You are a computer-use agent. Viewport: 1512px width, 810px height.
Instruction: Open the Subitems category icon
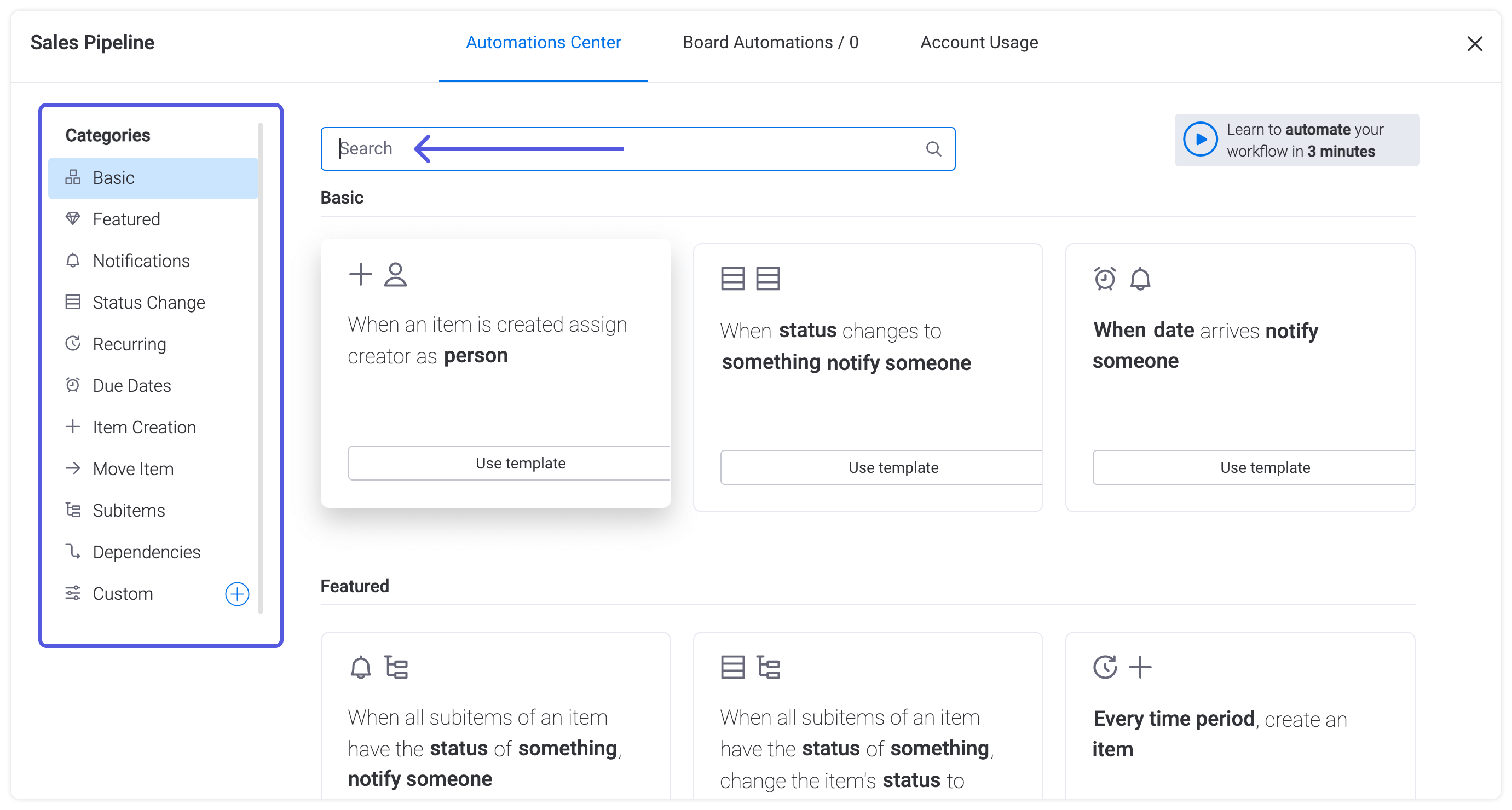coord(73,510)
